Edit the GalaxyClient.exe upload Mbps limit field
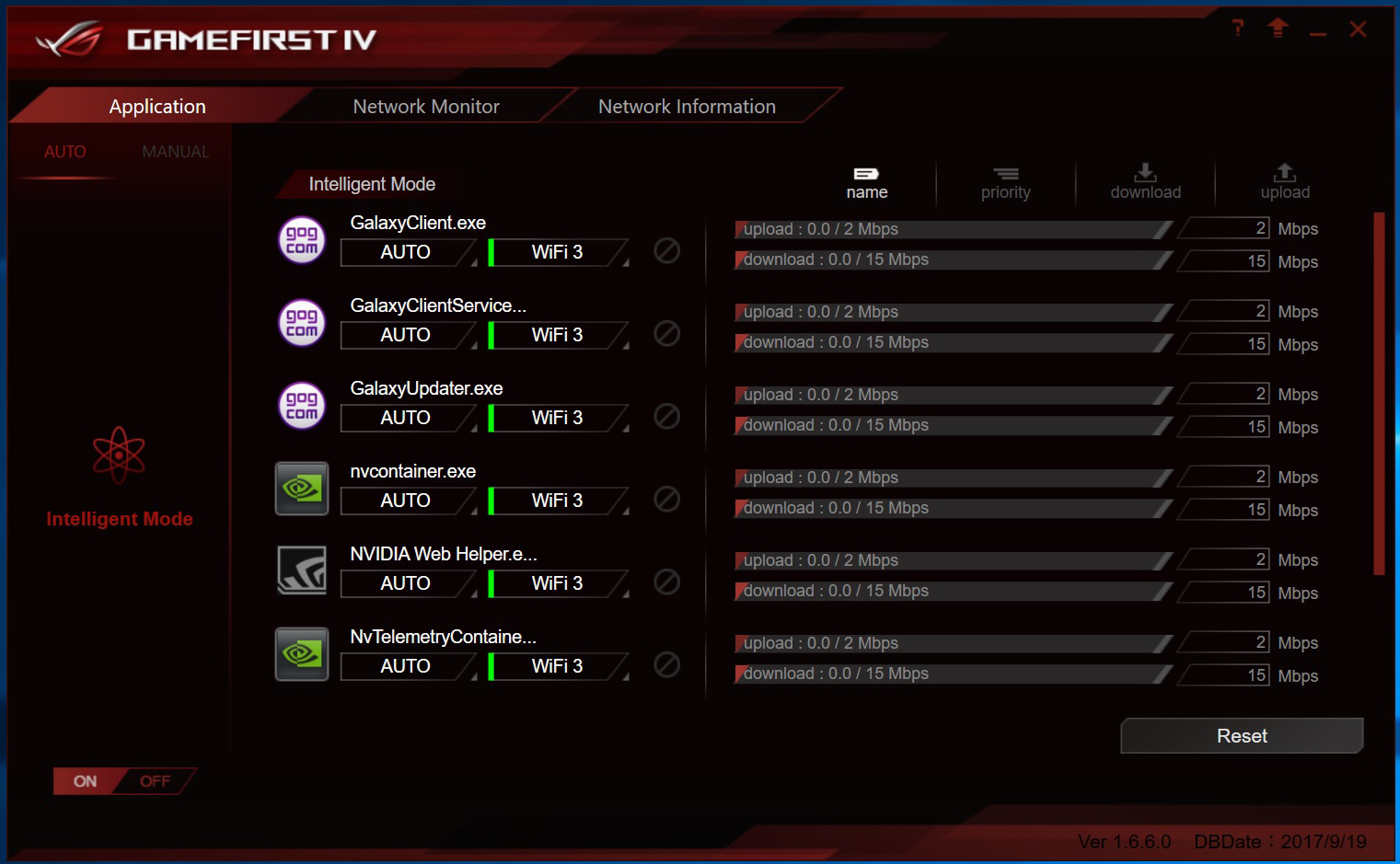Screen dimensions: 1400x864 [1224, 228]
